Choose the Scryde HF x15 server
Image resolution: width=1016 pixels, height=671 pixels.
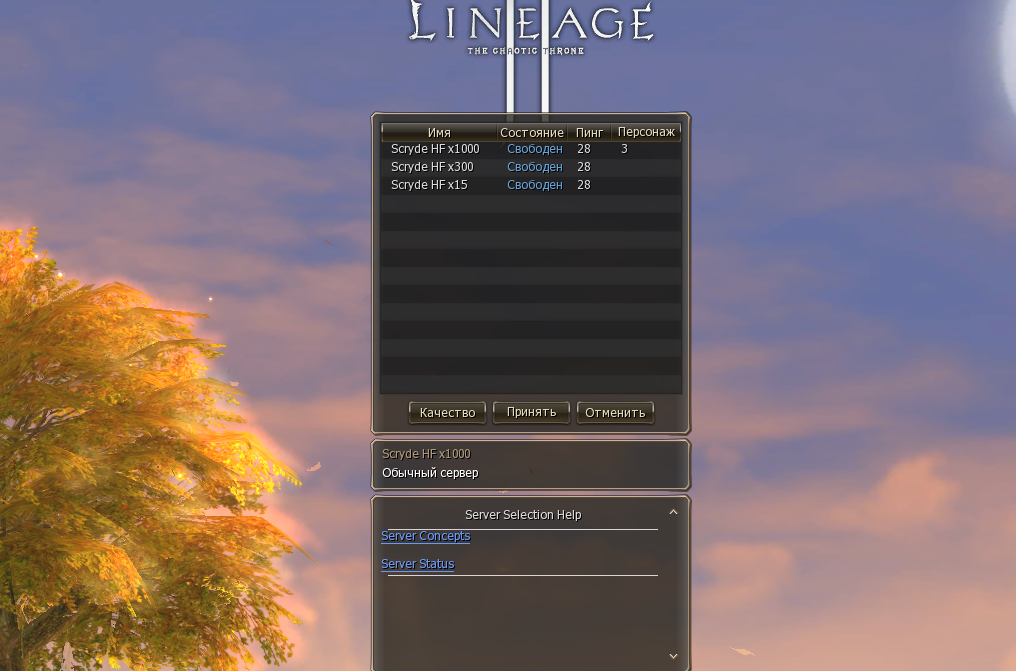click(x=531, y=185)
